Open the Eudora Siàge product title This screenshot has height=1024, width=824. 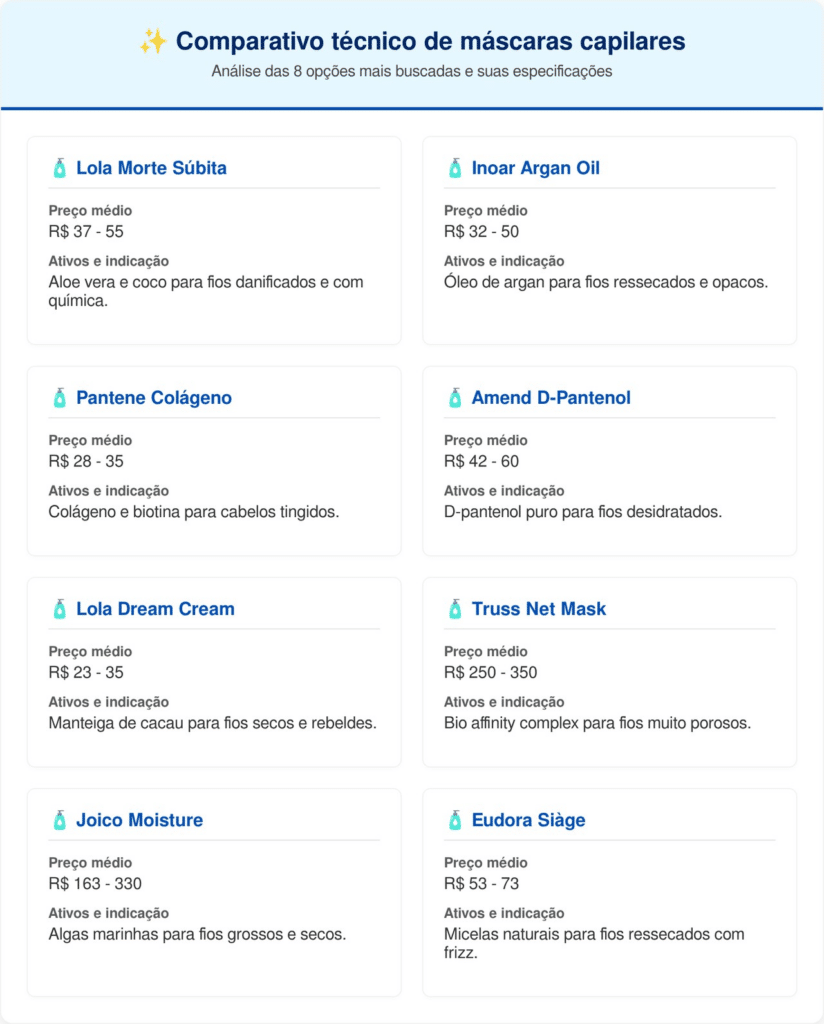coord(528,820)
